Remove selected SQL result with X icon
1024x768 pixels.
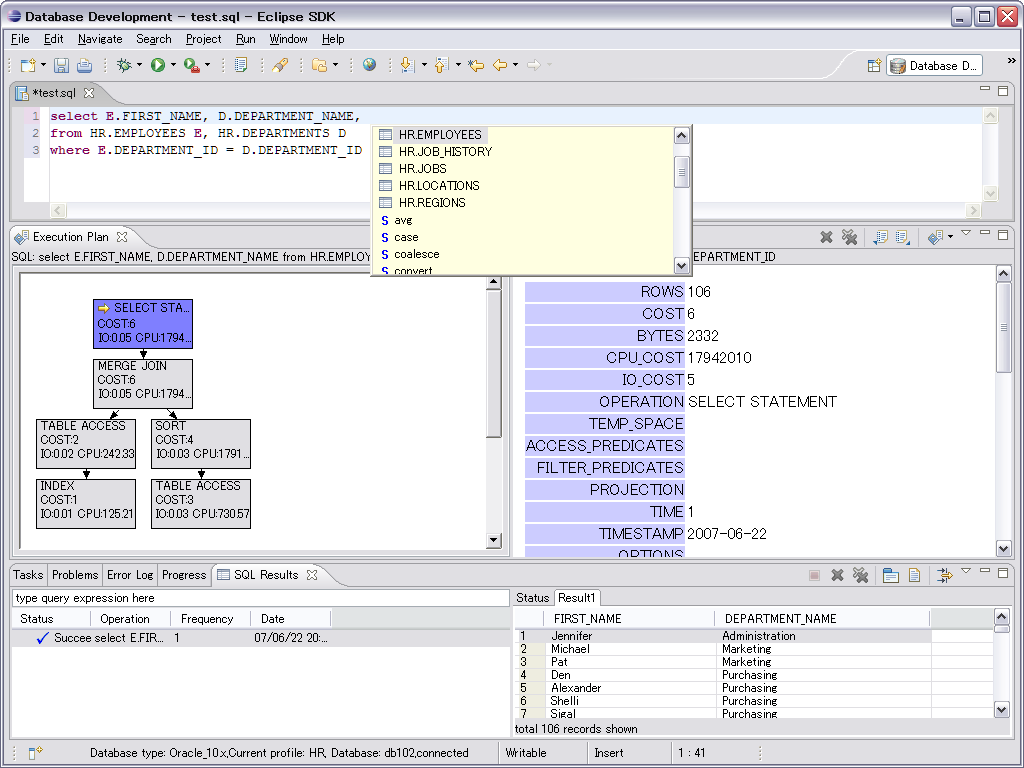pyautogui.click(x=837, y=575)
